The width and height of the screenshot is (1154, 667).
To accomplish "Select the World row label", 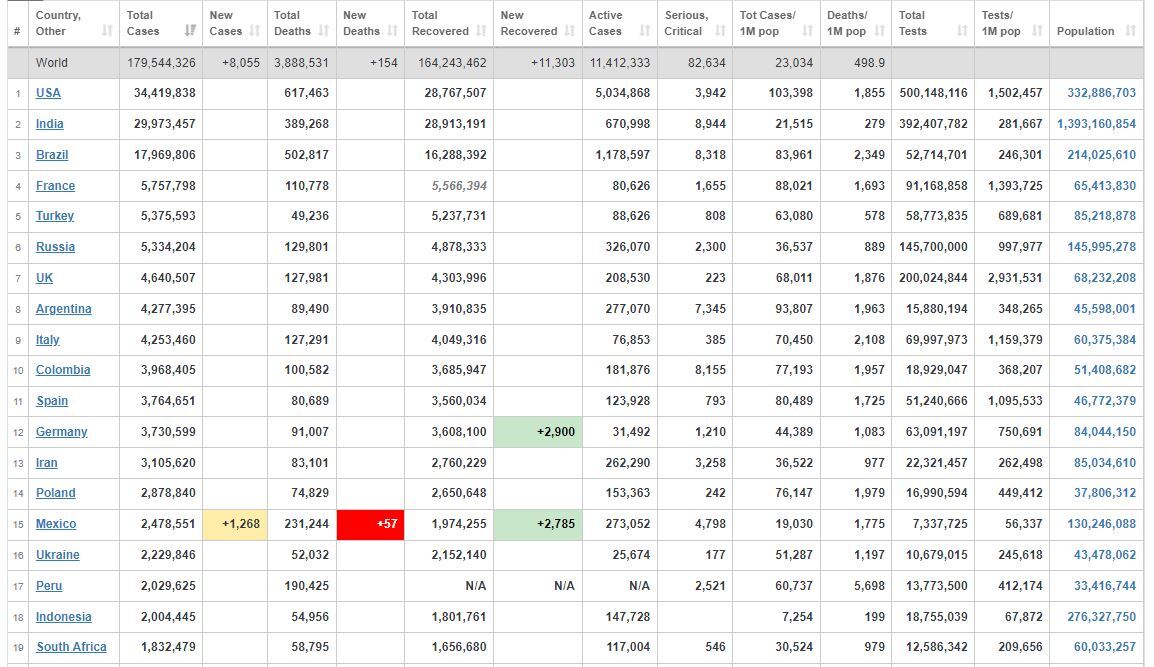I will [x=52, y=63].
